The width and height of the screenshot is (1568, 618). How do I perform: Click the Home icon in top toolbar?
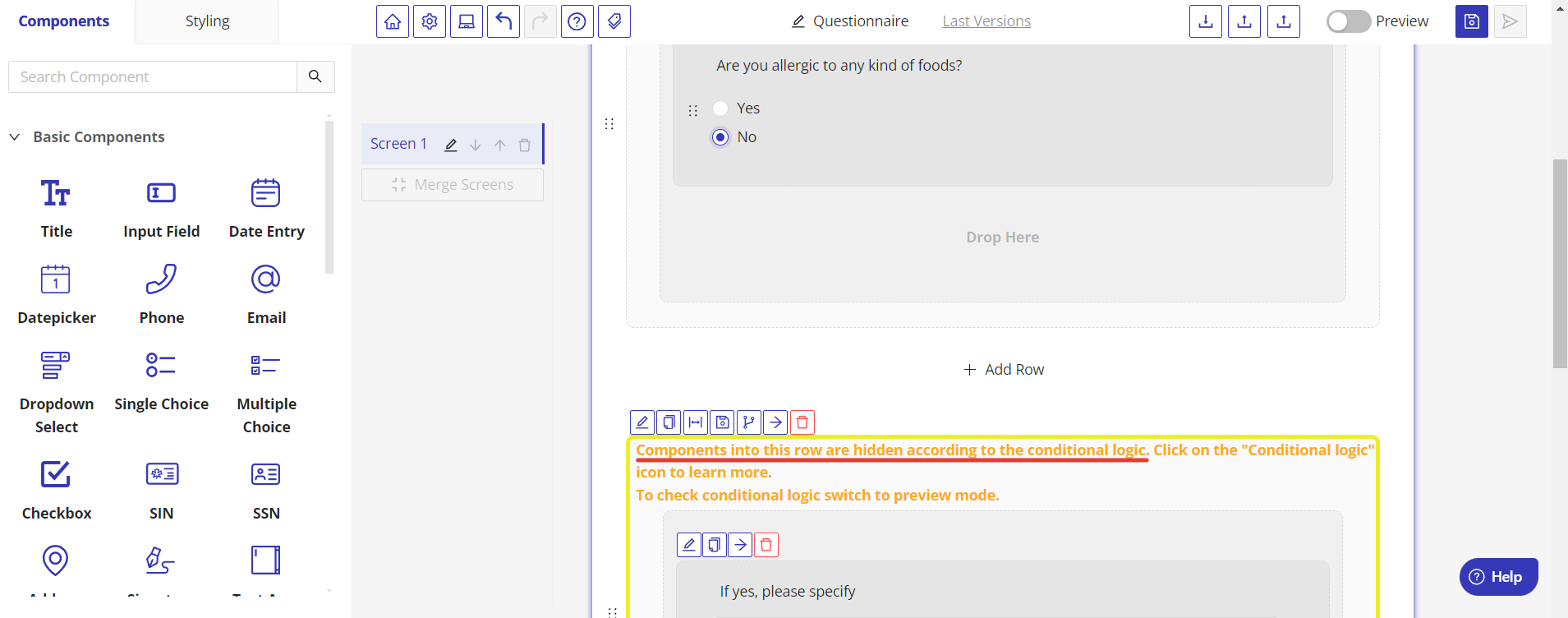click(393, 21)
